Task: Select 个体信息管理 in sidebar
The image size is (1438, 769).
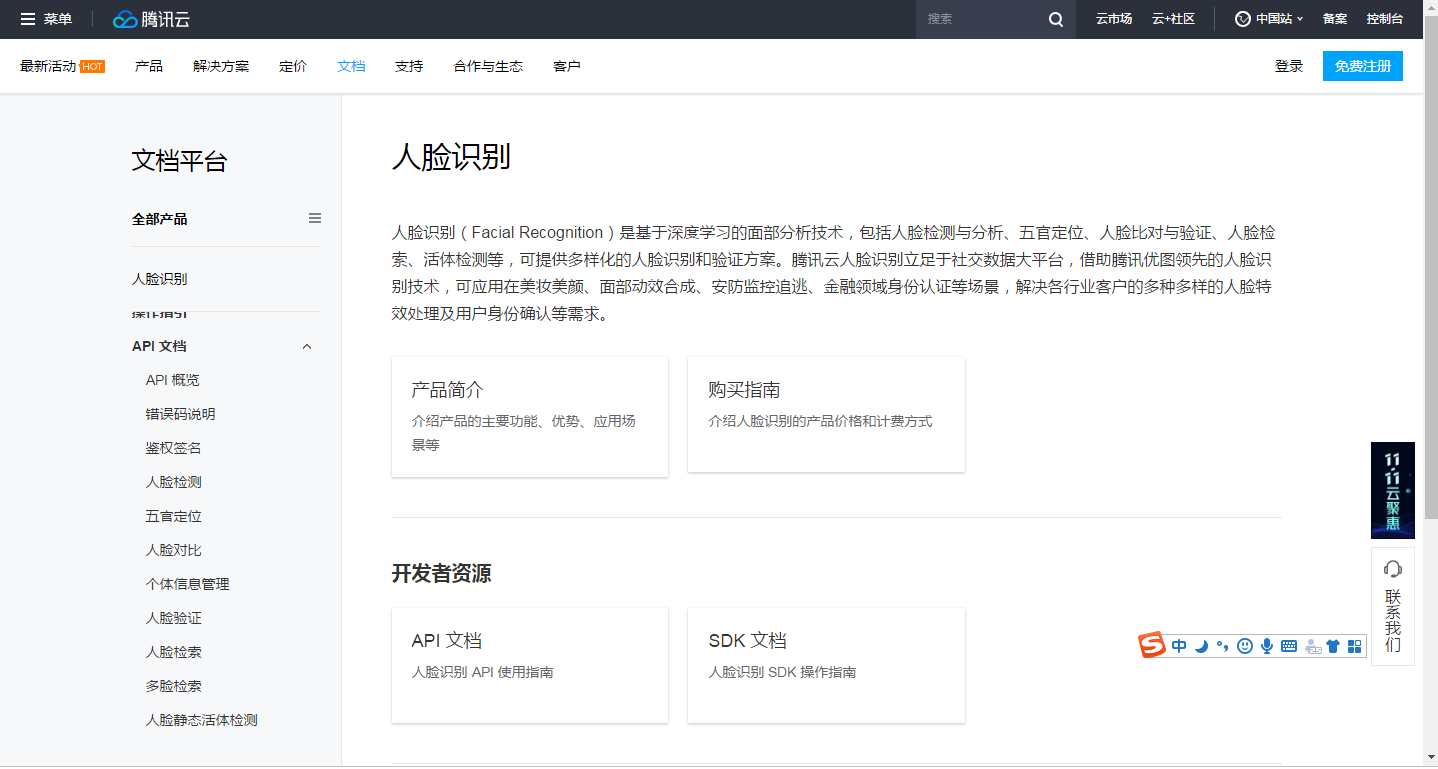Action: [187, 584]
